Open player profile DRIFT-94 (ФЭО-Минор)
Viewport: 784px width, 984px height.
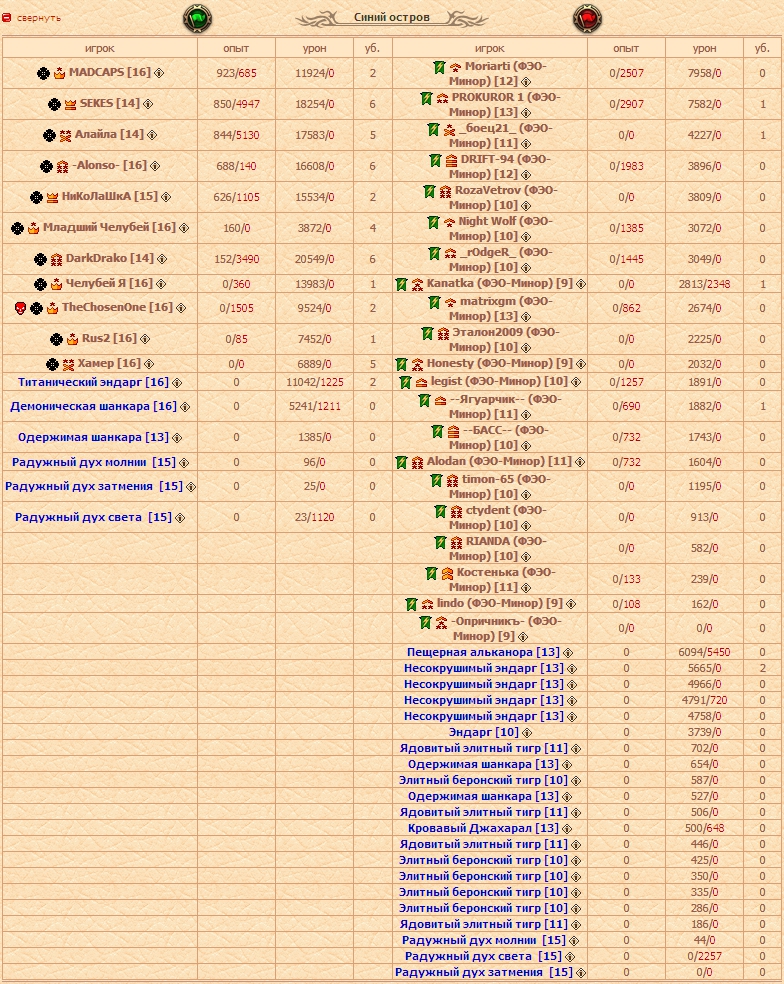coord(501,166)
